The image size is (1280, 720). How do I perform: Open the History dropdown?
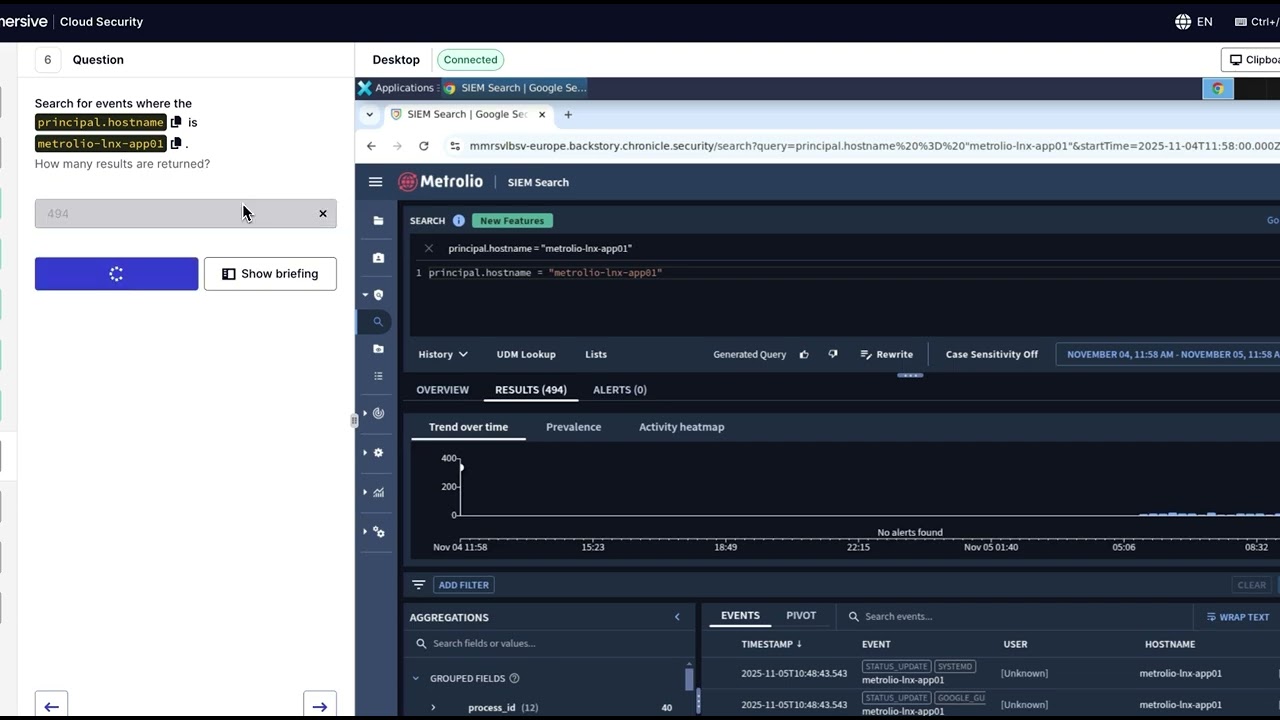pos(443,354)
